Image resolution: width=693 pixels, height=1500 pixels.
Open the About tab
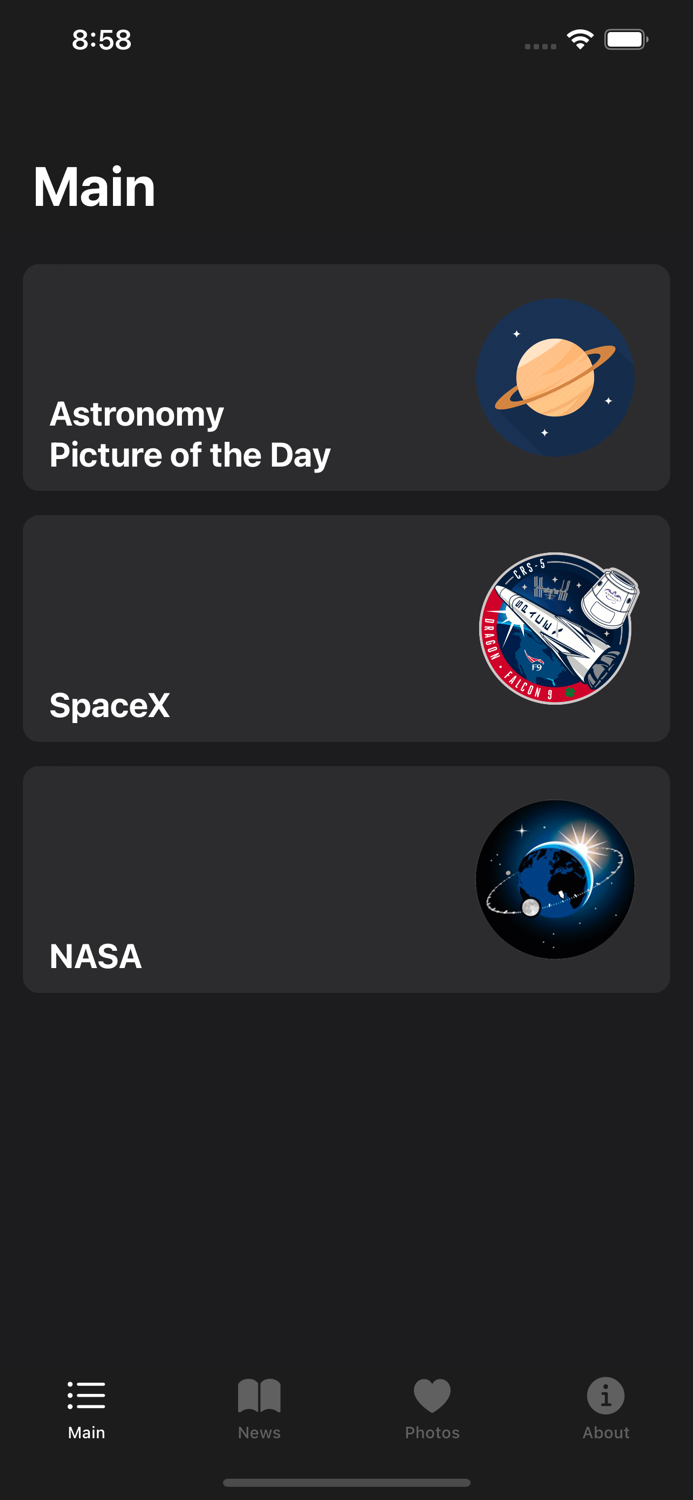[x=606, y=1408]
